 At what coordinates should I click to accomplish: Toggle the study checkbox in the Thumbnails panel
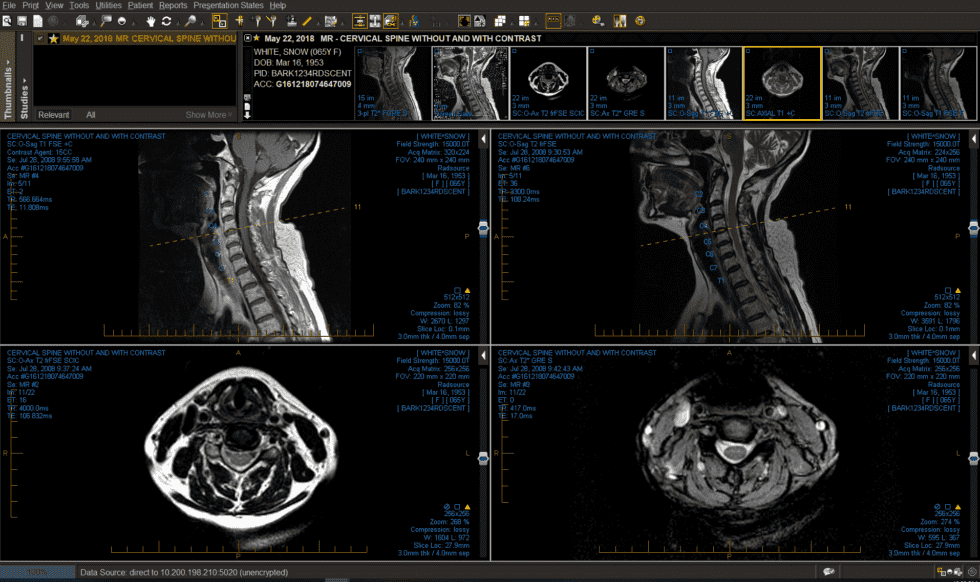tap(40, 38)
